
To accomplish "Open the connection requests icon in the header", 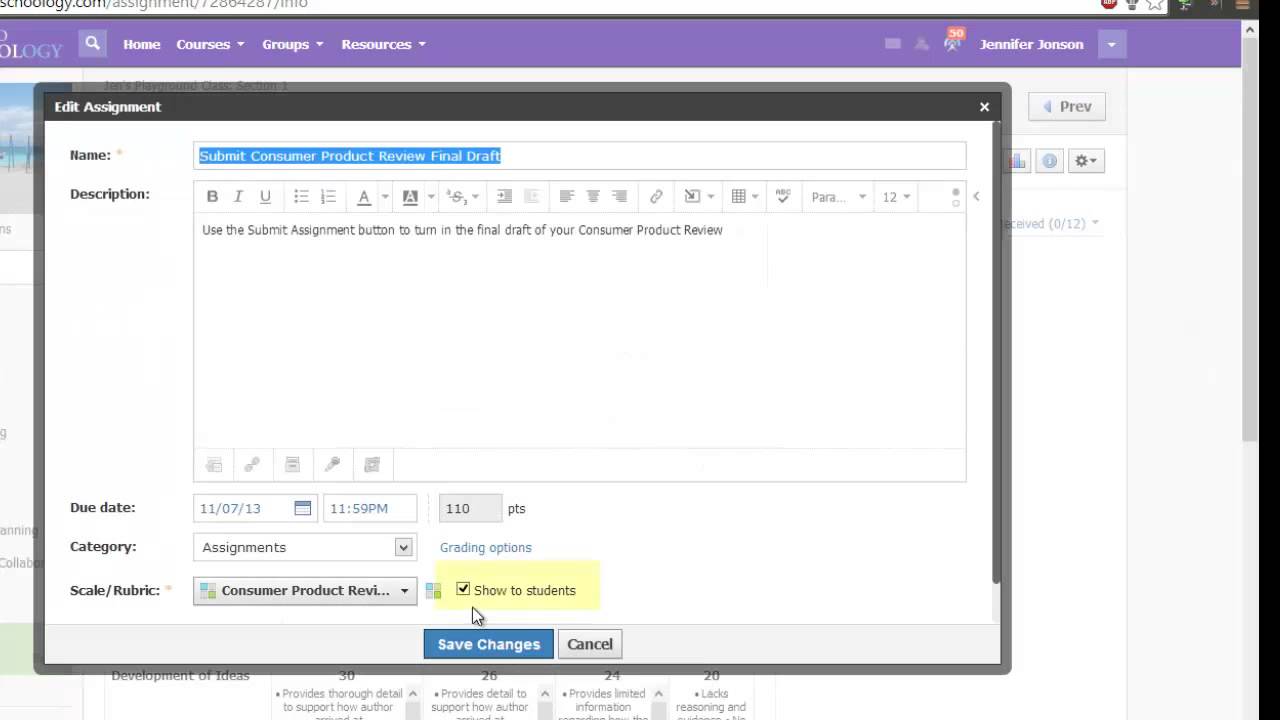I will pyautogui.click(x=922, y=44).
